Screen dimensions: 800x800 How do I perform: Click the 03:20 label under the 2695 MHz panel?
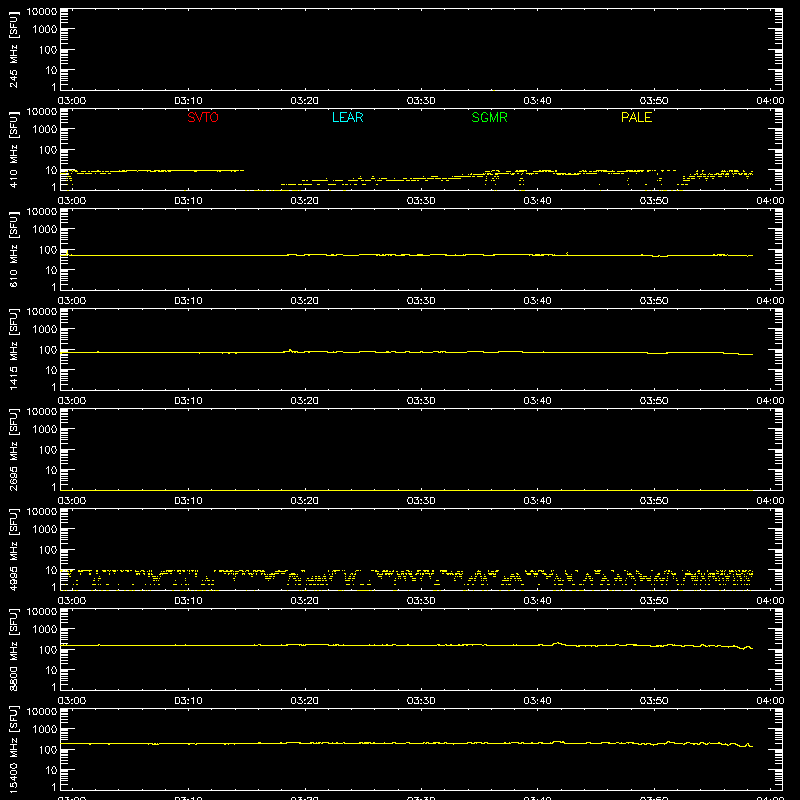[x=305, y=501]
